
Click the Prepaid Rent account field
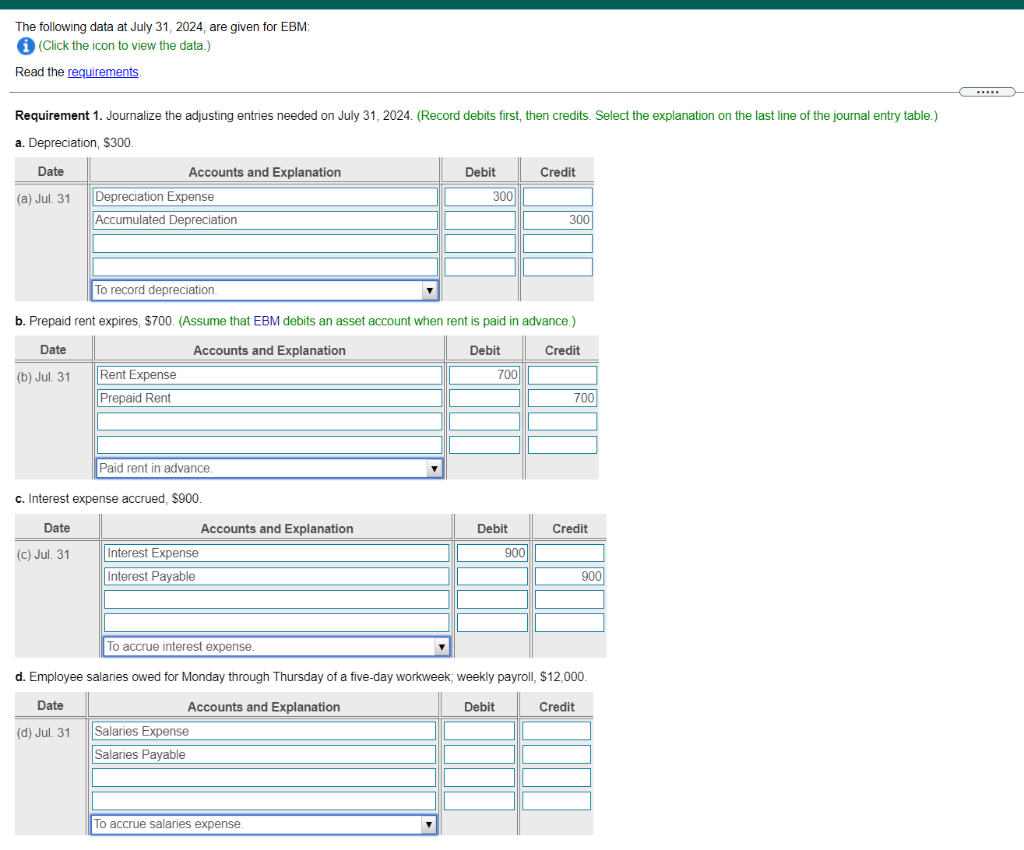[270, 398]
